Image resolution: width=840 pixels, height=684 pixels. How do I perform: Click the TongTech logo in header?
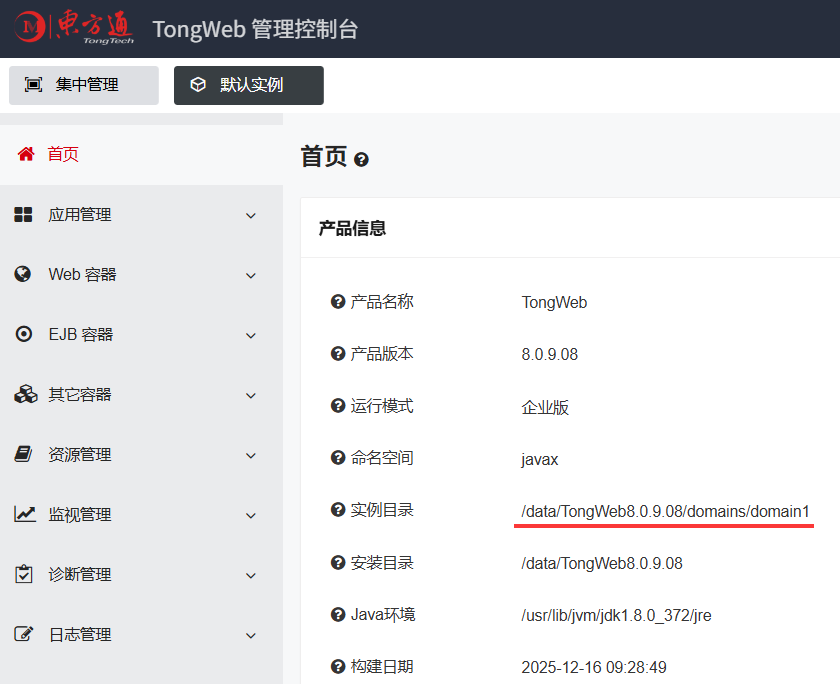[x=74, y=27]
